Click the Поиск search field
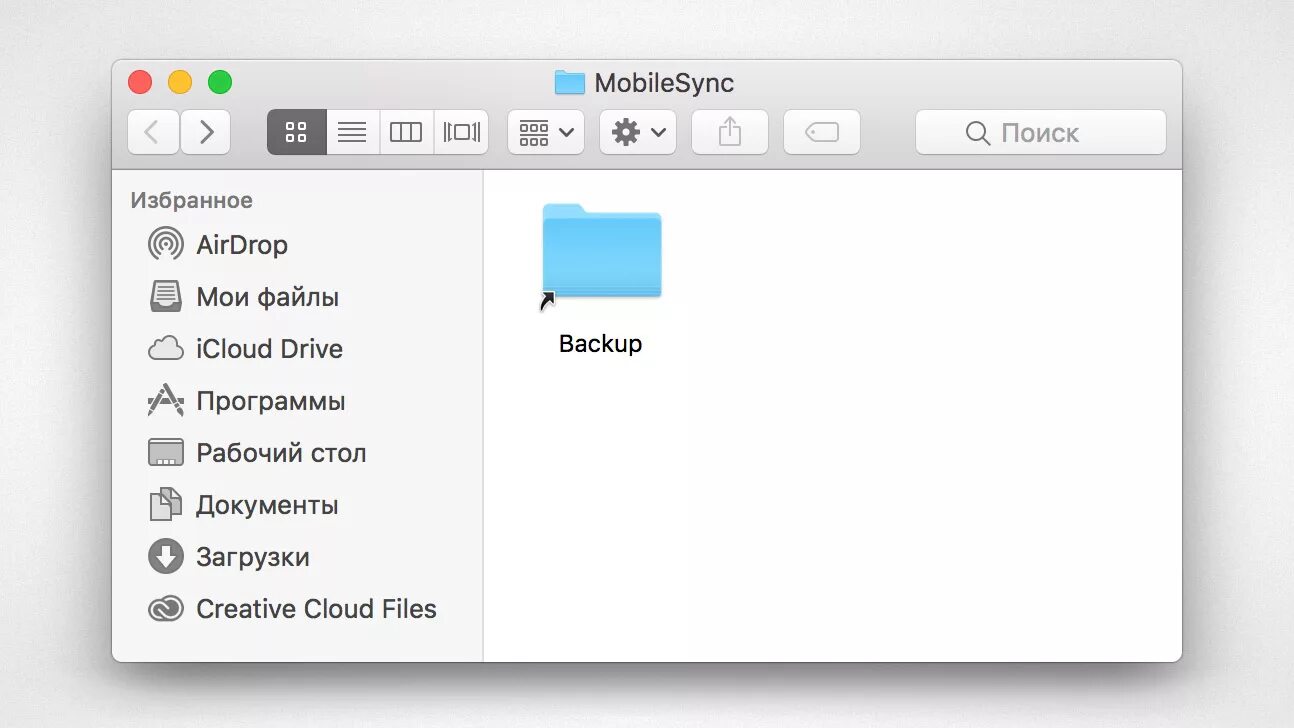This screenshot has width=1294, height=728. click(x=1041, y=132)
